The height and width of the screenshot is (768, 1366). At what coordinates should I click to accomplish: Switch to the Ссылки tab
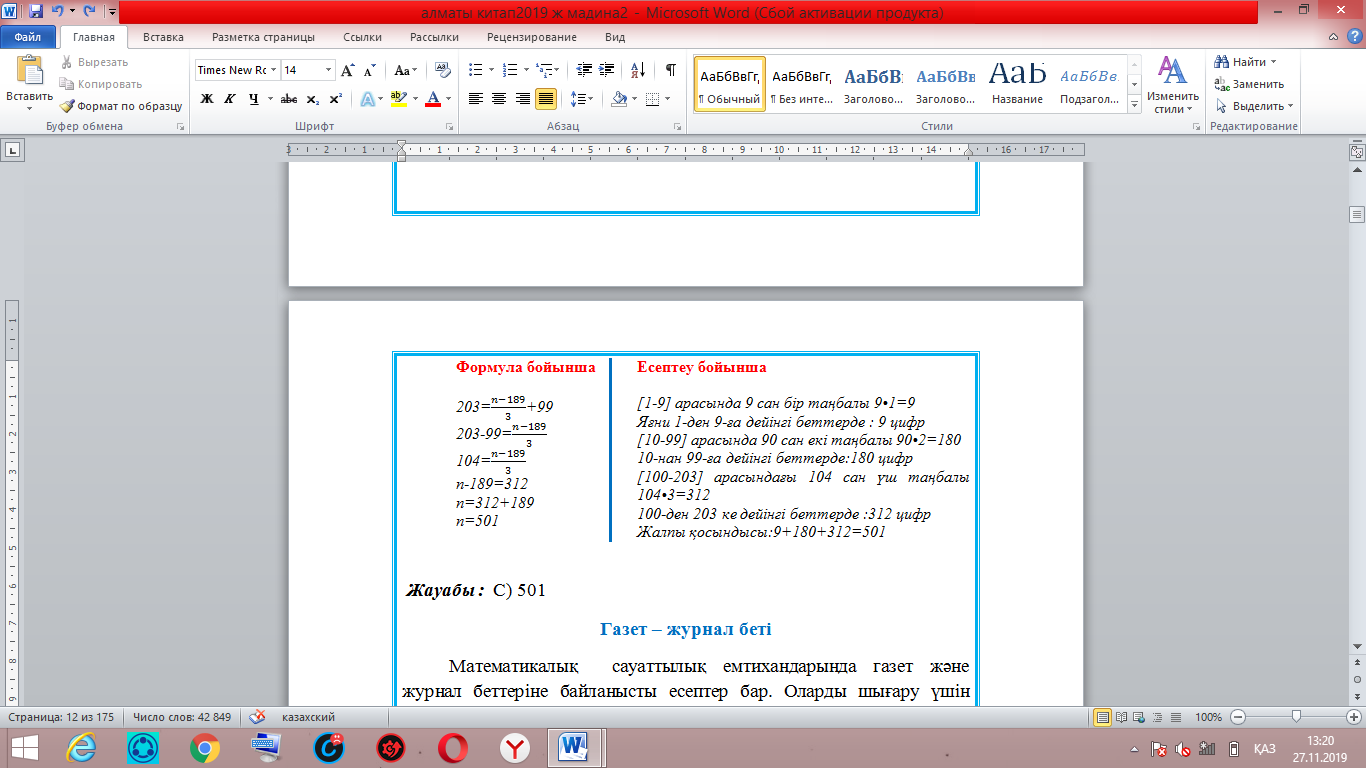tap(362, 37)
